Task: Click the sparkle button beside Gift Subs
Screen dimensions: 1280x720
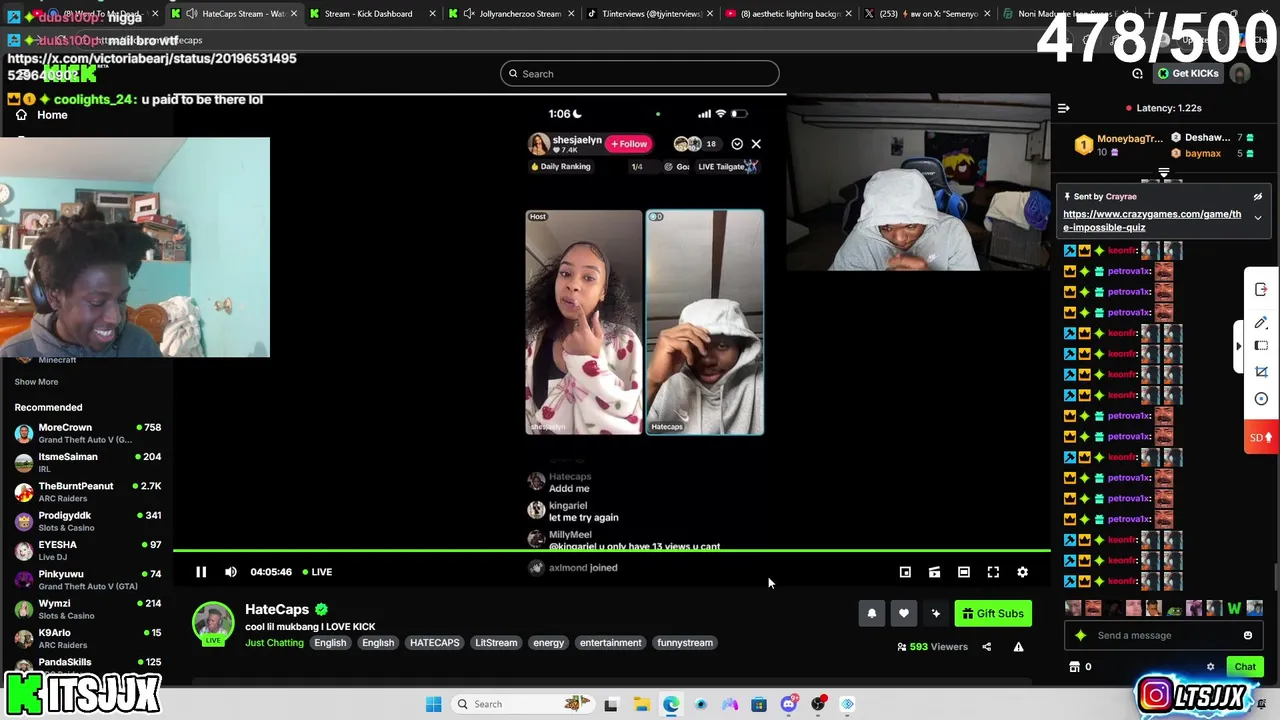Action: pos(936,614)
